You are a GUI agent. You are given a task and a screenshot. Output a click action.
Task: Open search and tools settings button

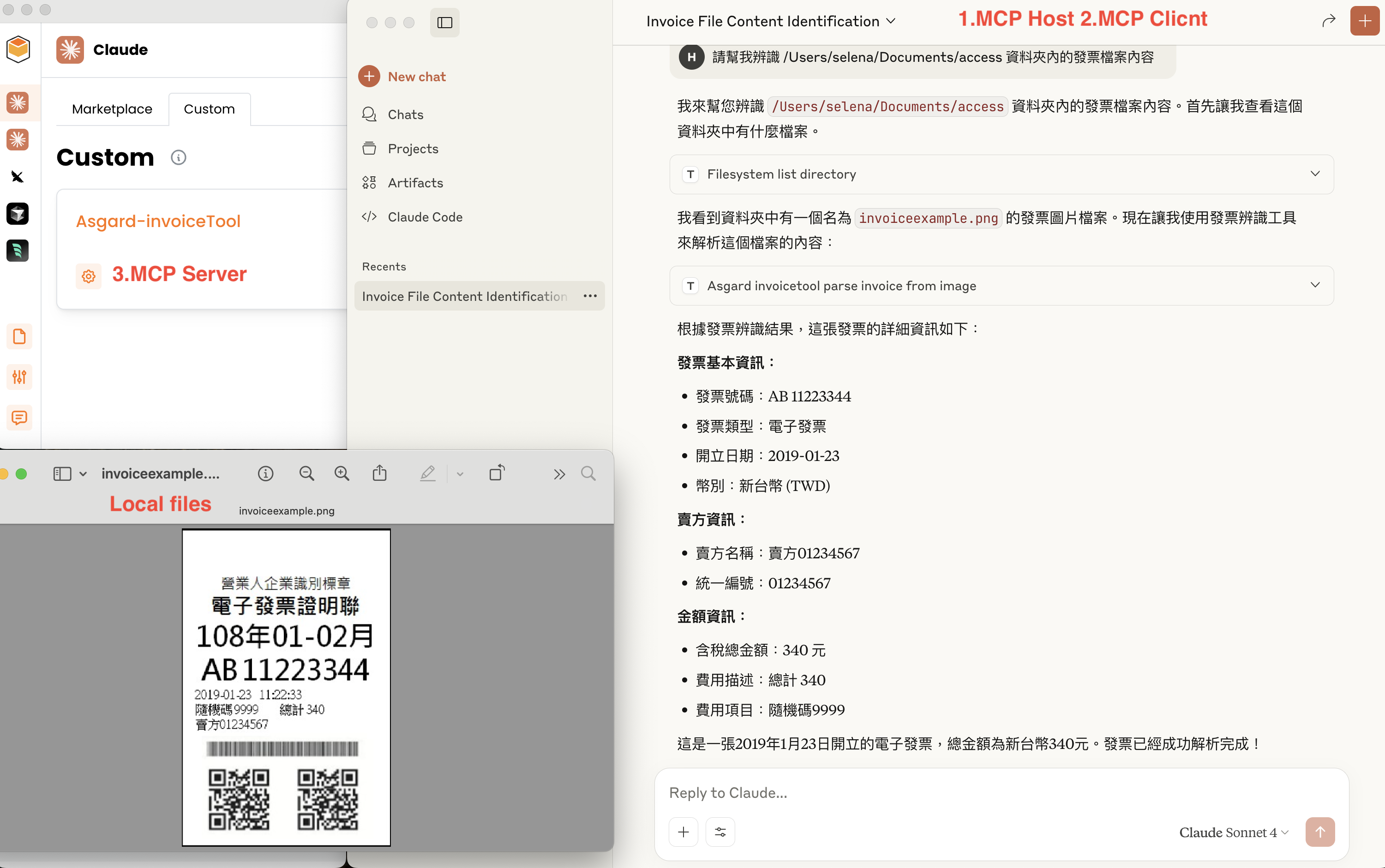tap(720, 832)
